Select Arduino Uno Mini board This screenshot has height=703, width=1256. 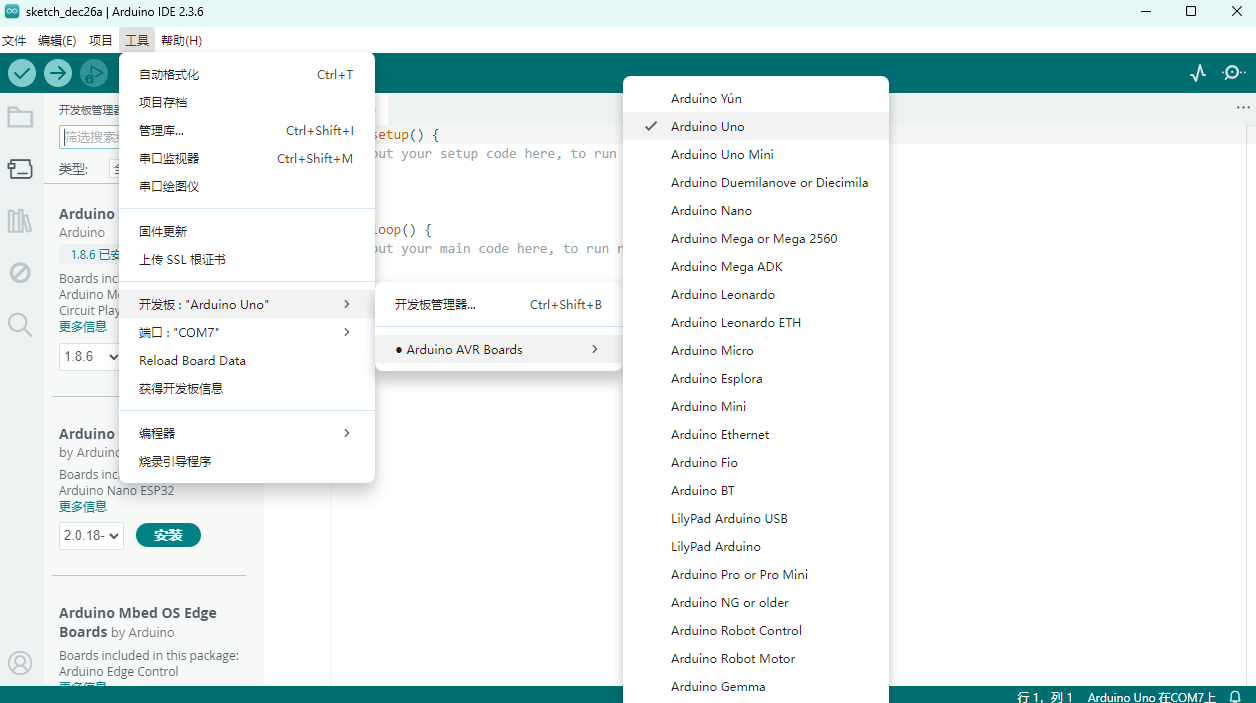(756, 154)
